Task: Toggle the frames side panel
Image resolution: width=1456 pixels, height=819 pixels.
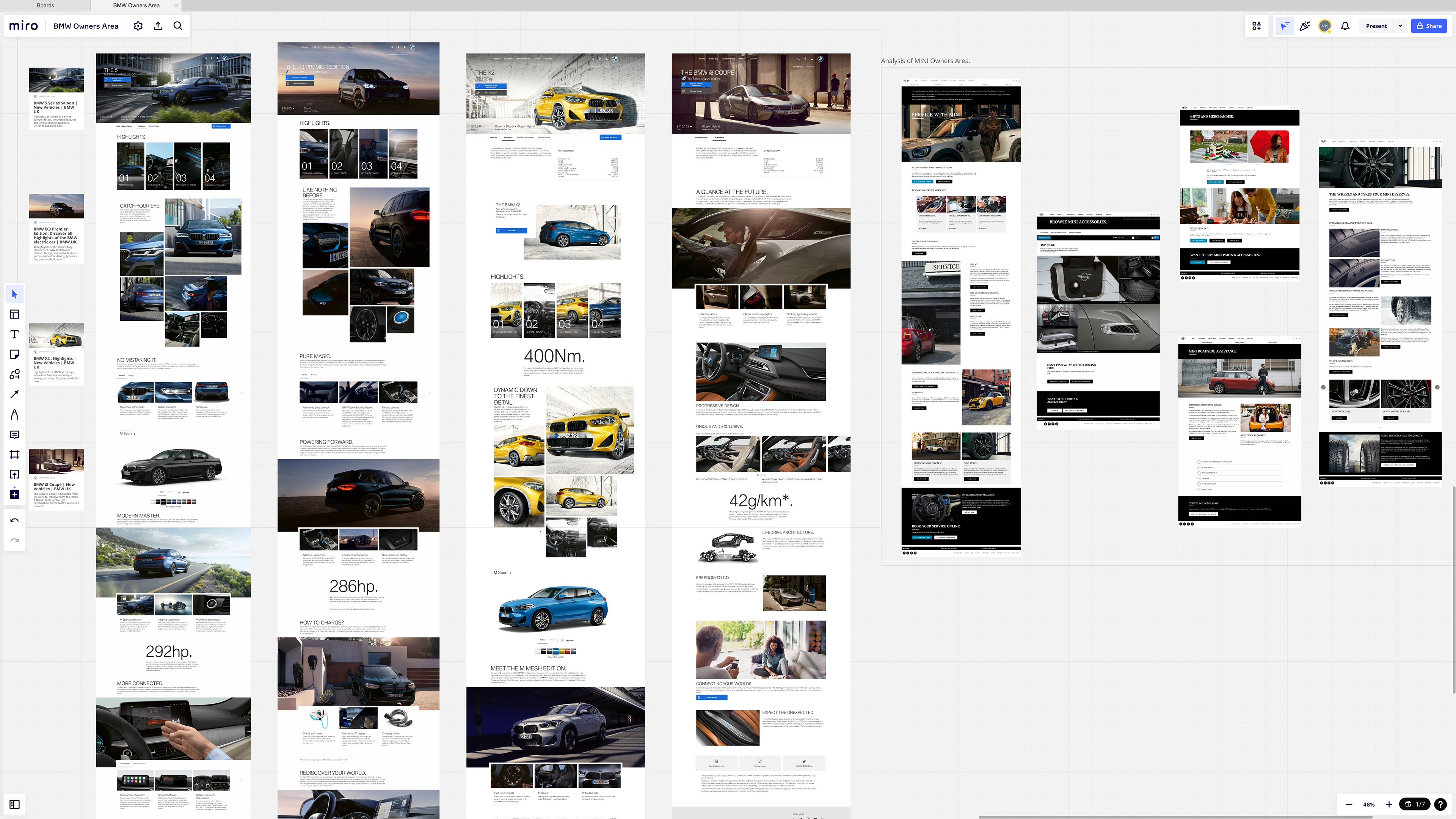Action: tap(15, 804)
